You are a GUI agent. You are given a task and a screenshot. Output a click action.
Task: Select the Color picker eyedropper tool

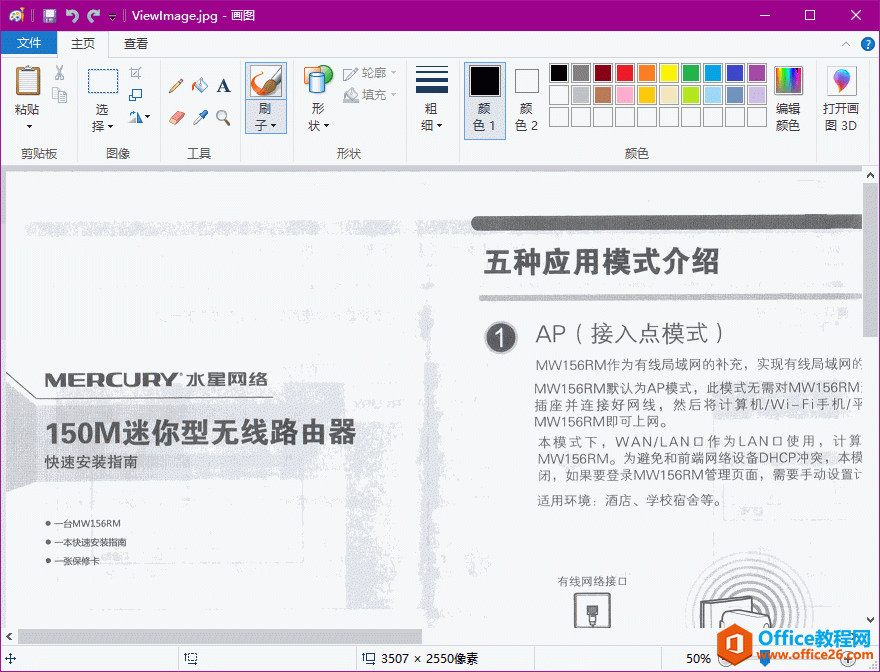(199, 118)
